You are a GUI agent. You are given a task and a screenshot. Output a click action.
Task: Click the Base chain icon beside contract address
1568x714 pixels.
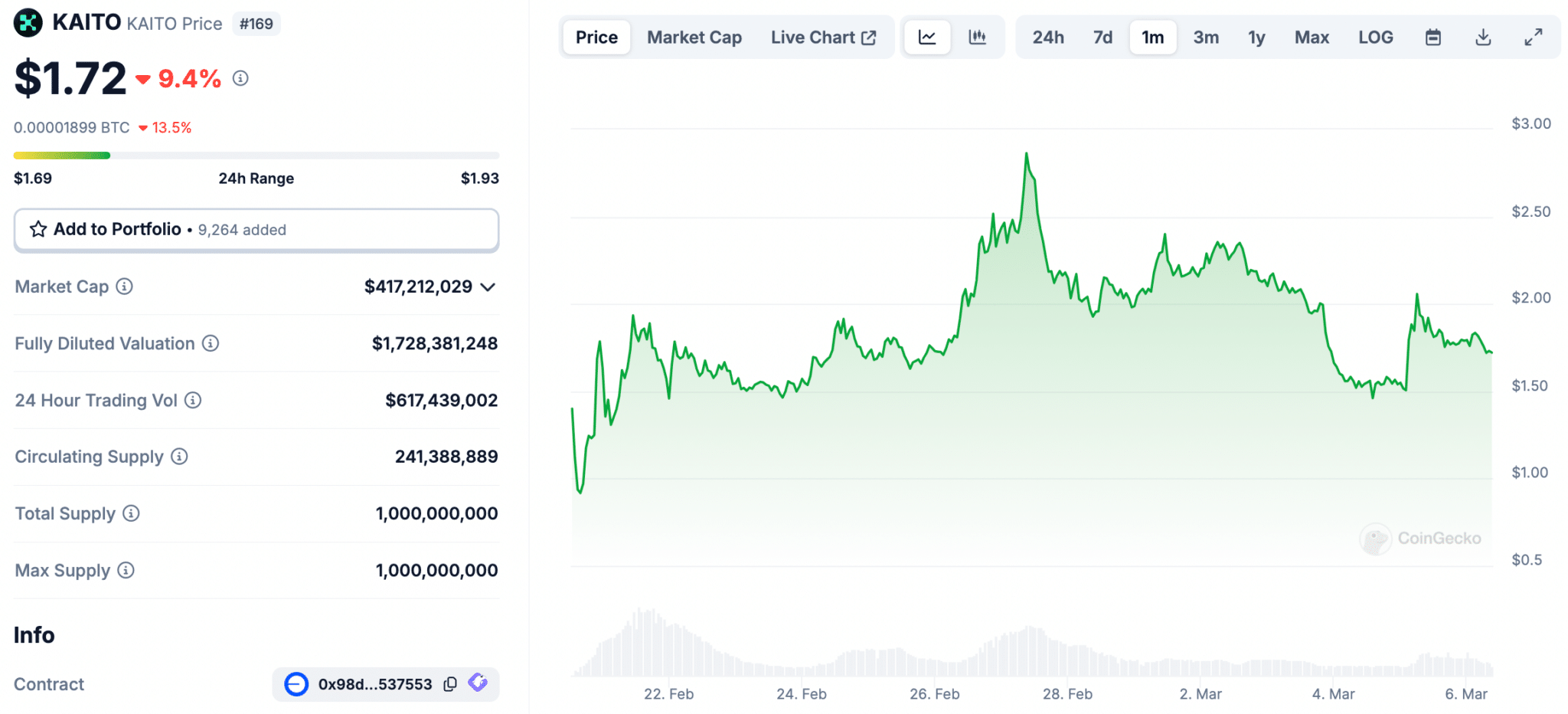pos(296,684)
